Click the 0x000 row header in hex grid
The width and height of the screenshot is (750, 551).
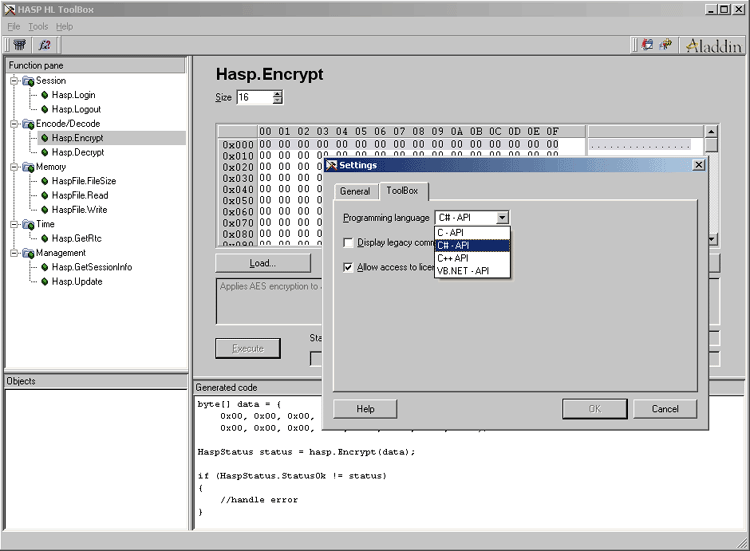pyautogui.click(x=238, y=144)
